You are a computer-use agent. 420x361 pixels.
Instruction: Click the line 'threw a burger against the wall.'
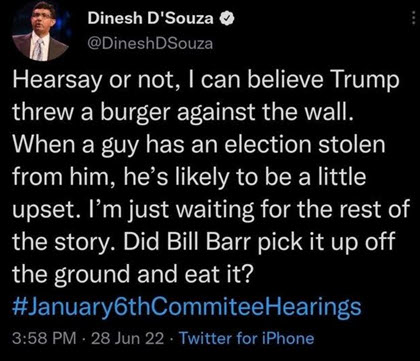(x=183, y=113)
